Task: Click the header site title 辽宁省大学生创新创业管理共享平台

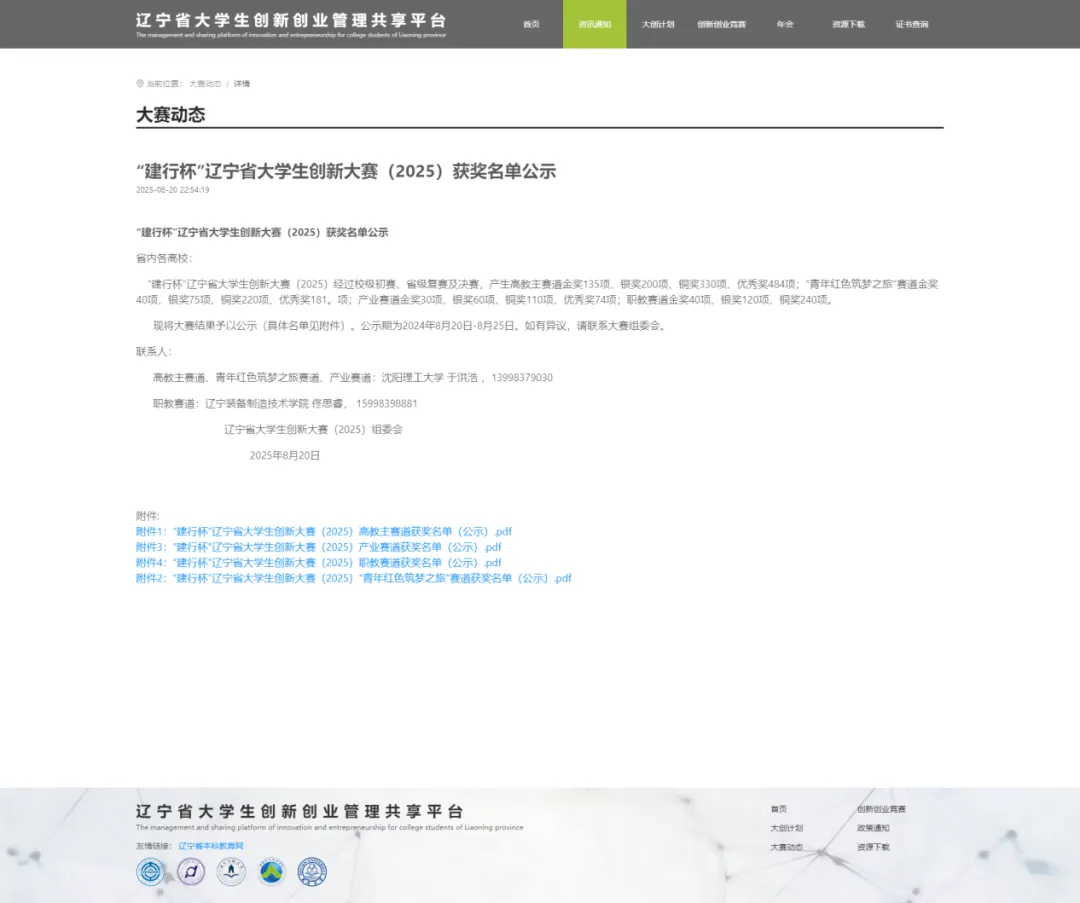Action: [x=291, y=20]
